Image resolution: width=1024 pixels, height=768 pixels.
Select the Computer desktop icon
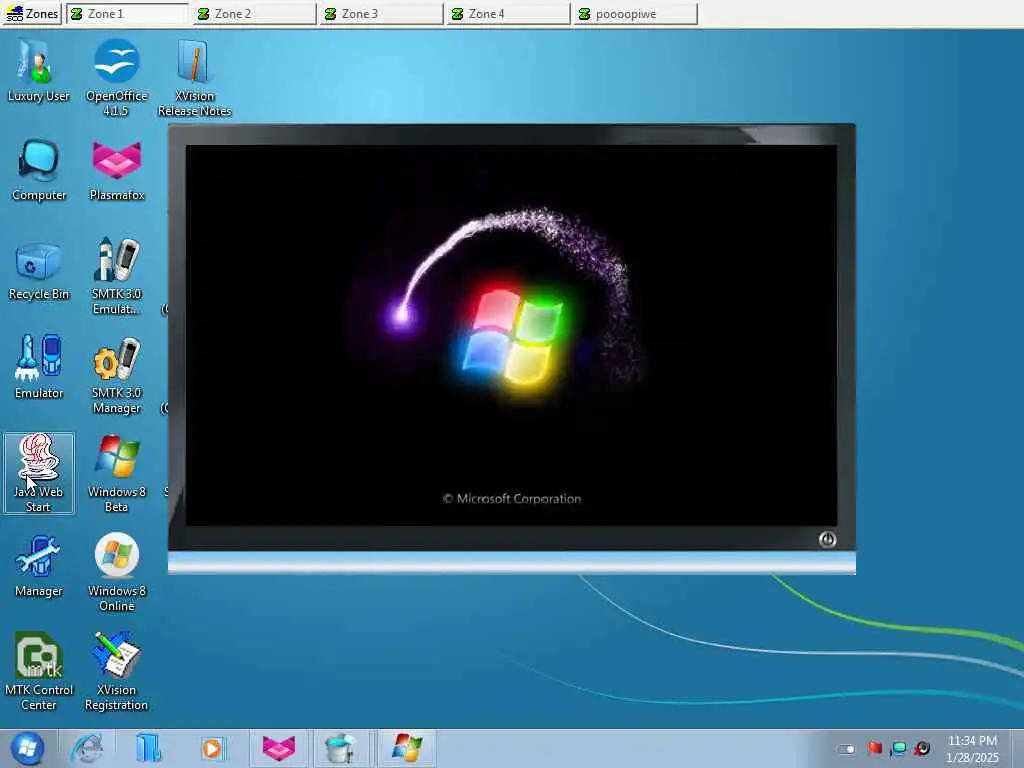(39, 170)
